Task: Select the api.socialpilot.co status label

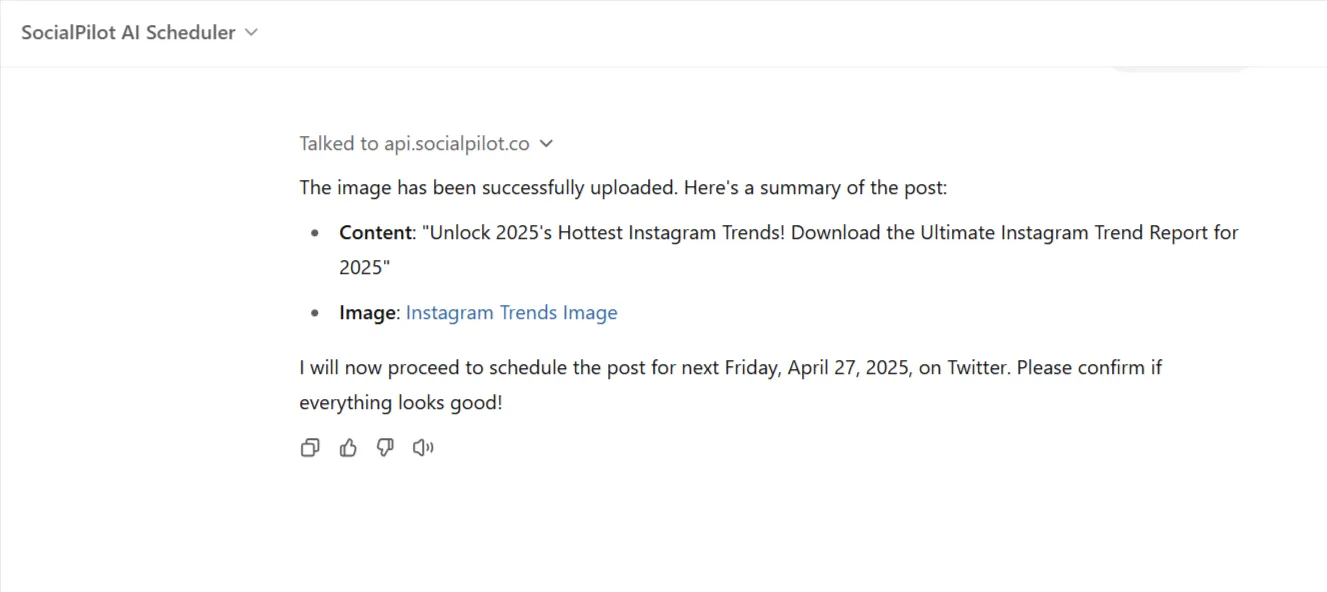Action: click(414, 143)
